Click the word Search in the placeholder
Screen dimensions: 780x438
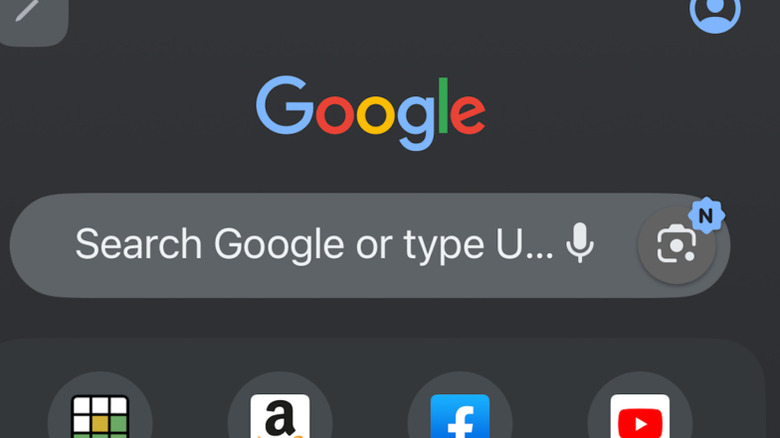[138, 244]
